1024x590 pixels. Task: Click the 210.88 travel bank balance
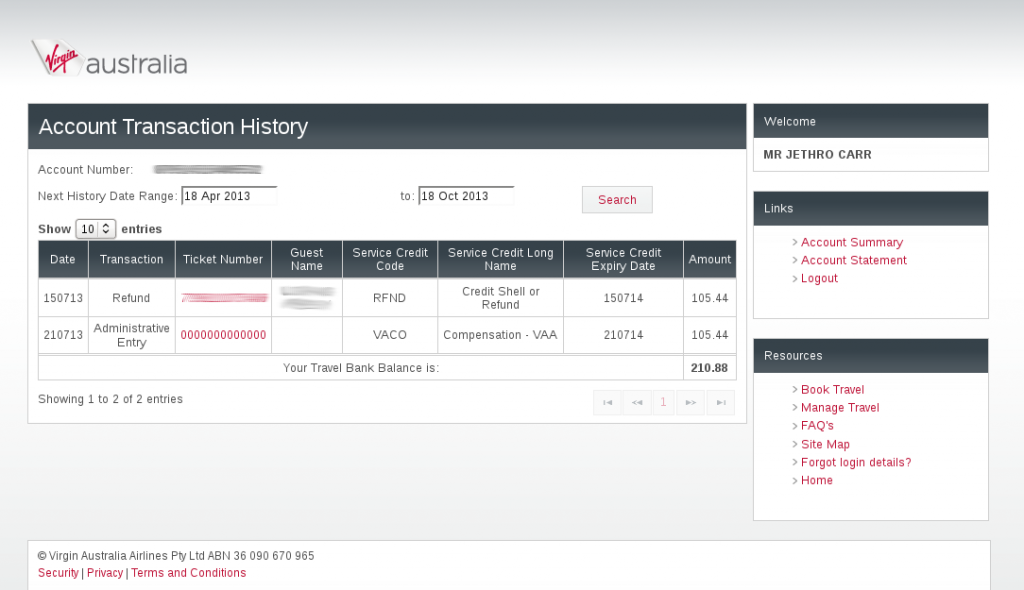point(709,368)
